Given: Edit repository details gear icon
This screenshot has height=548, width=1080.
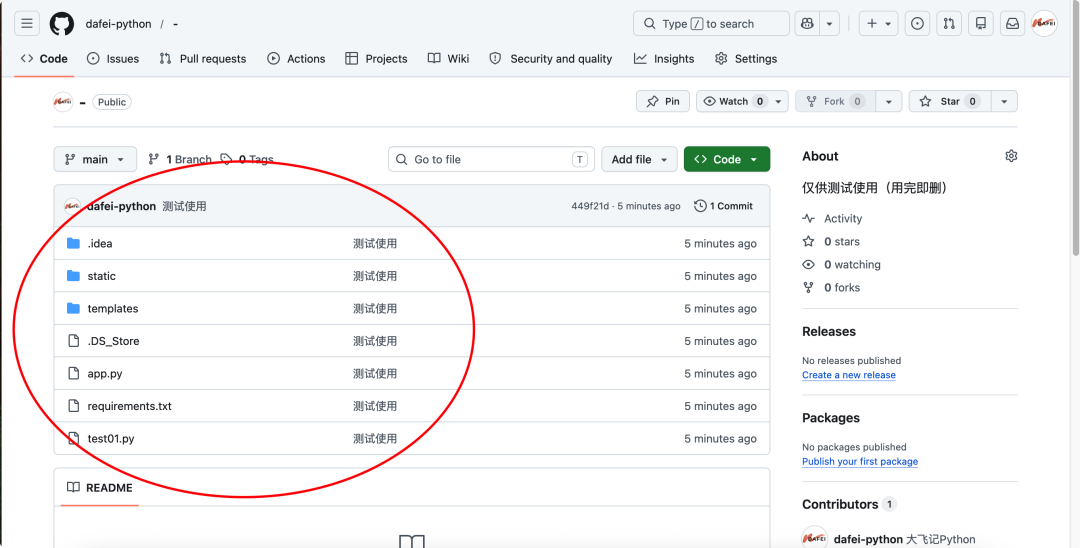Looking at the screenshot, I should 1011,156.
